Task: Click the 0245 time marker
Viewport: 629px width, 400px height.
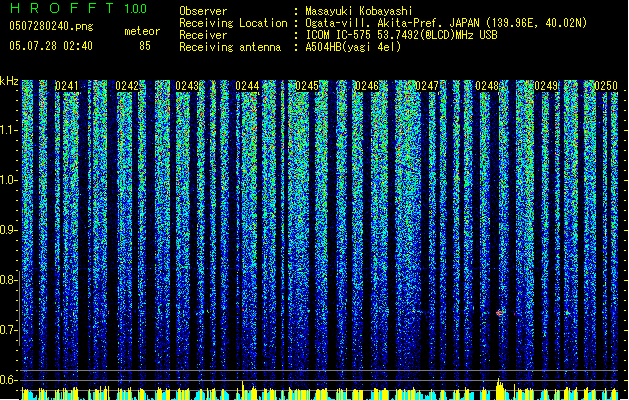Action: click(307, 86)
